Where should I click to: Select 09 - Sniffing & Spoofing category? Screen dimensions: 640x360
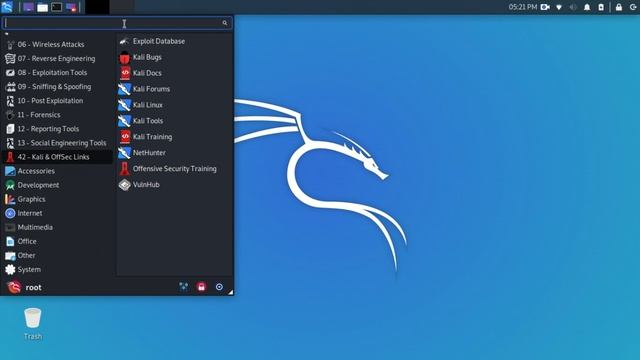tap(57, 87)
